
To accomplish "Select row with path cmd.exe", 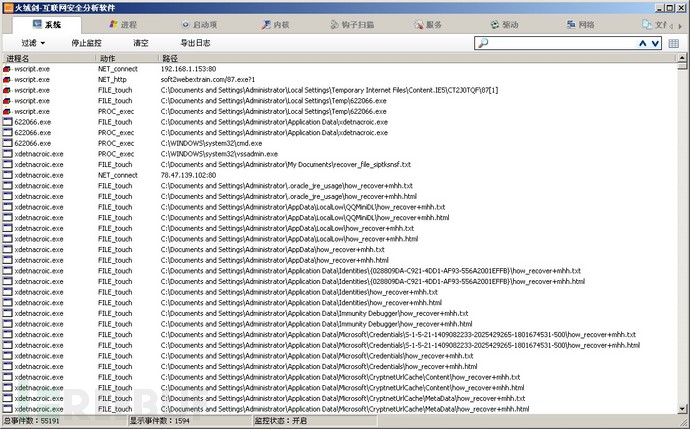I will pyautogui.click(x=339, y=143).
